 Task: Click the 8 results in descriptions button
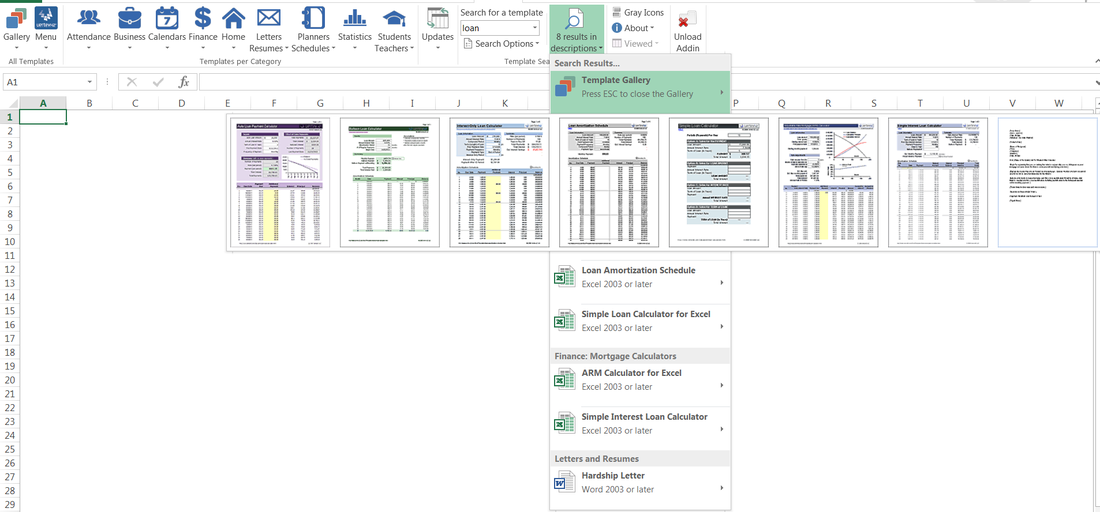tap(577, 29)
